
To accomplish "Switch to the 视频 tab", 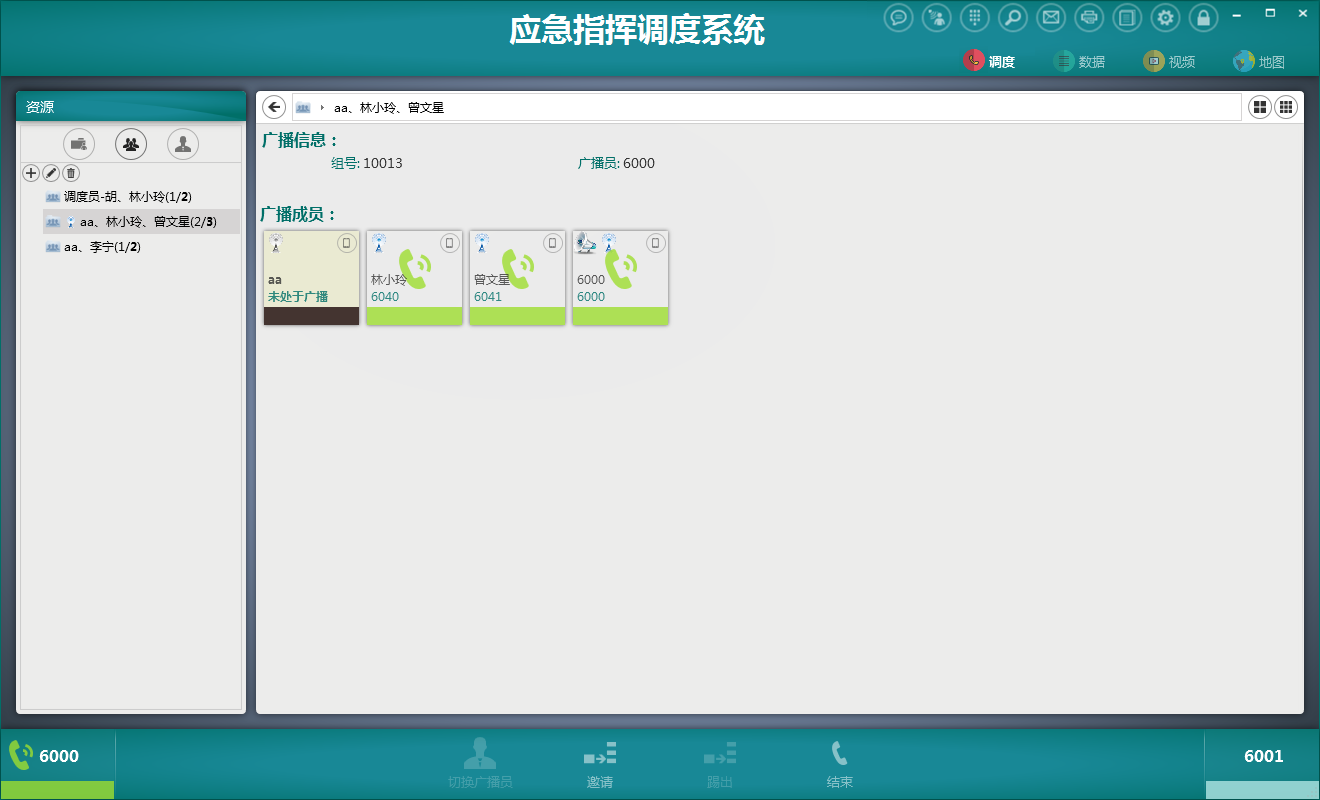I will (1170, 61).
